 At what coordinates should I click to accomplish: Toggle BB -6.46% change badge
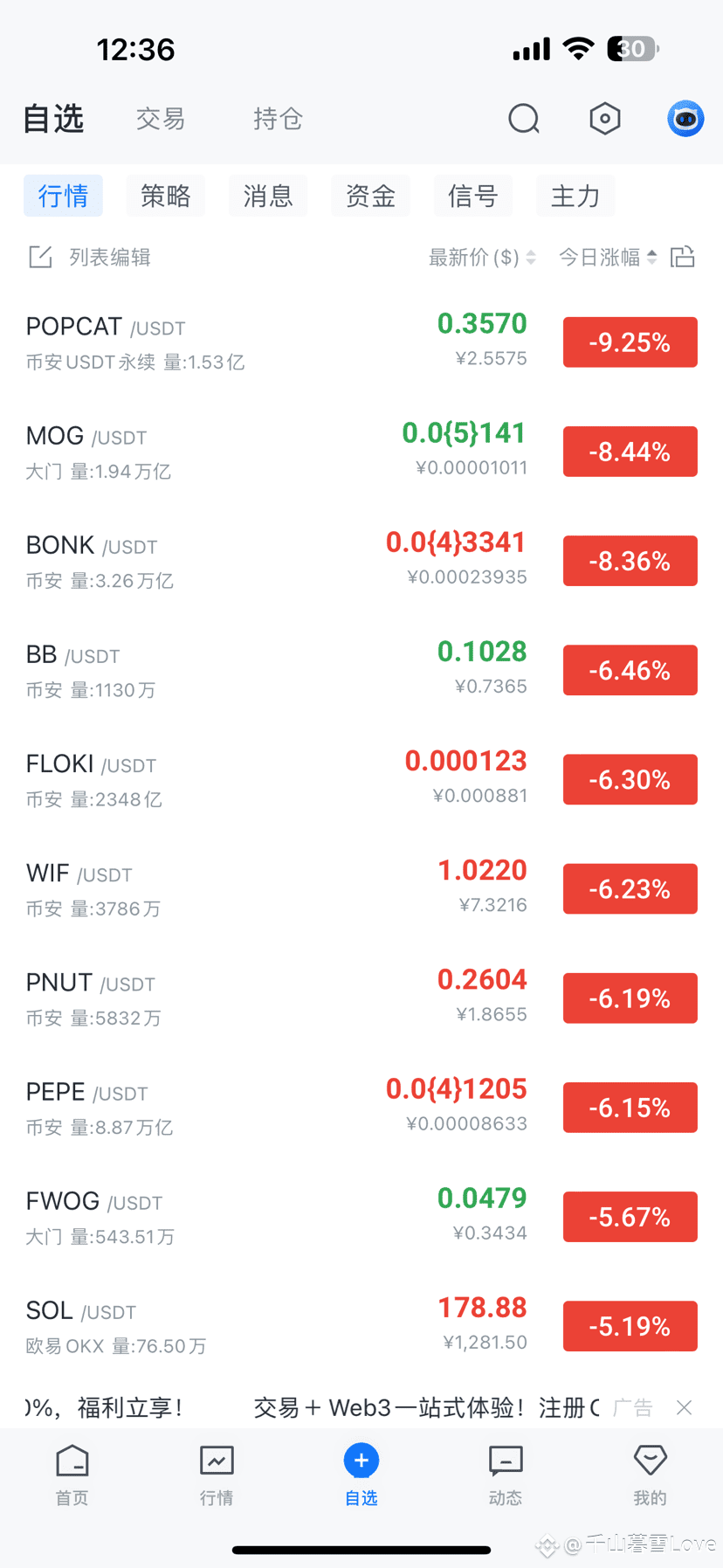(630, 670)
